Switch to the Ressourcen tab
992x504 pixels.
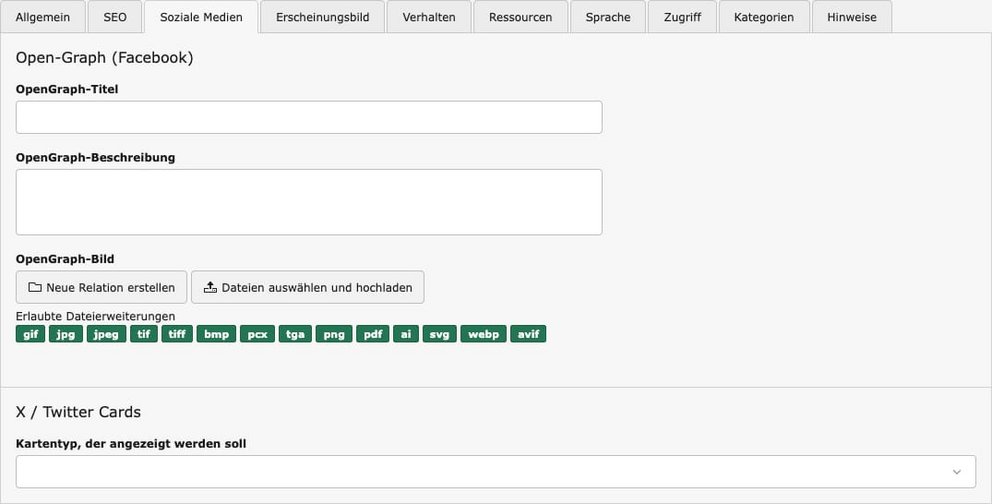(x=520, y=17)
